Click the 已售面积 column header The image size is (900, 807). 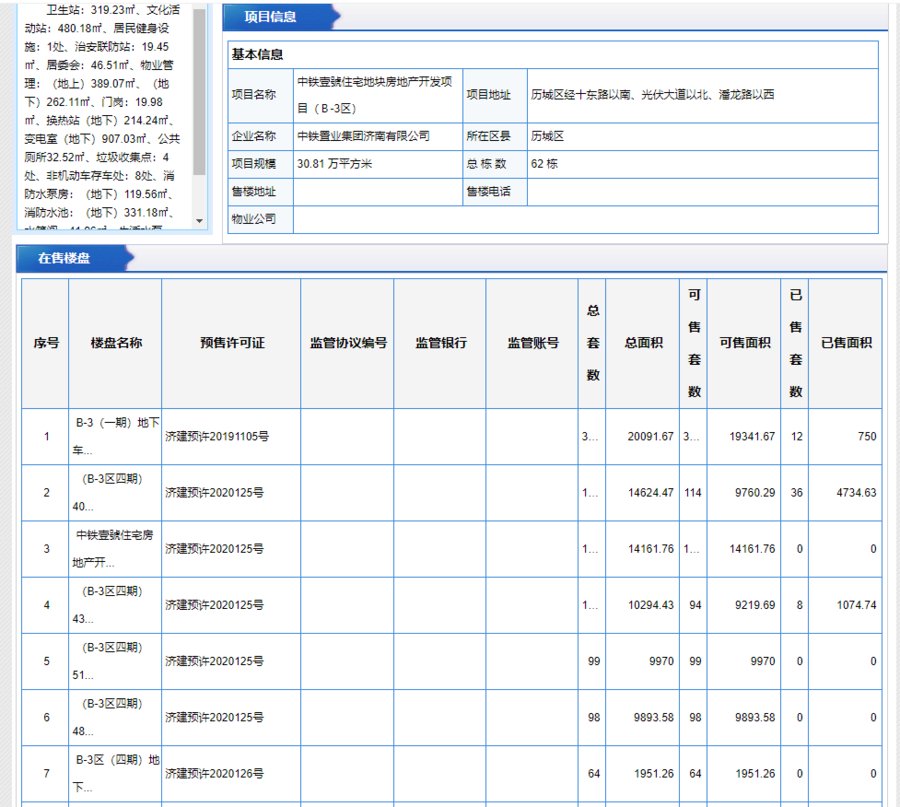pos(845,343)
